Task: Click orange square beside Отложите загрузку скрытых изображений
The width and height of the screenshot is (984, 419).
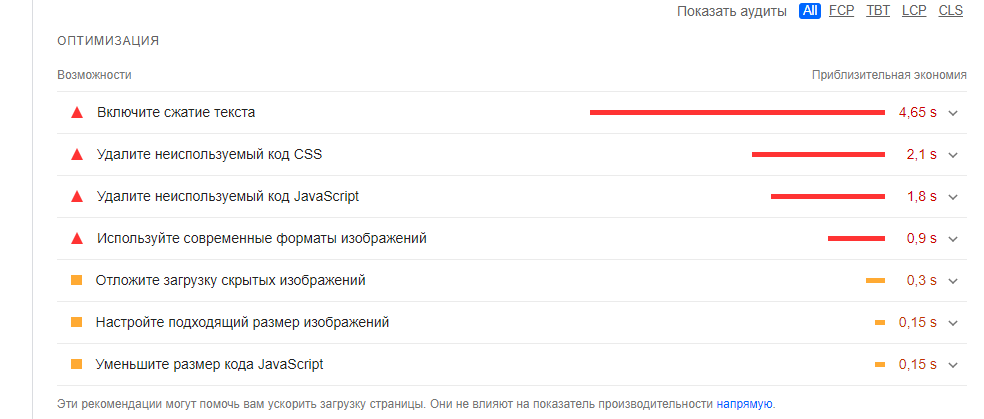Action: pos(77,280)
